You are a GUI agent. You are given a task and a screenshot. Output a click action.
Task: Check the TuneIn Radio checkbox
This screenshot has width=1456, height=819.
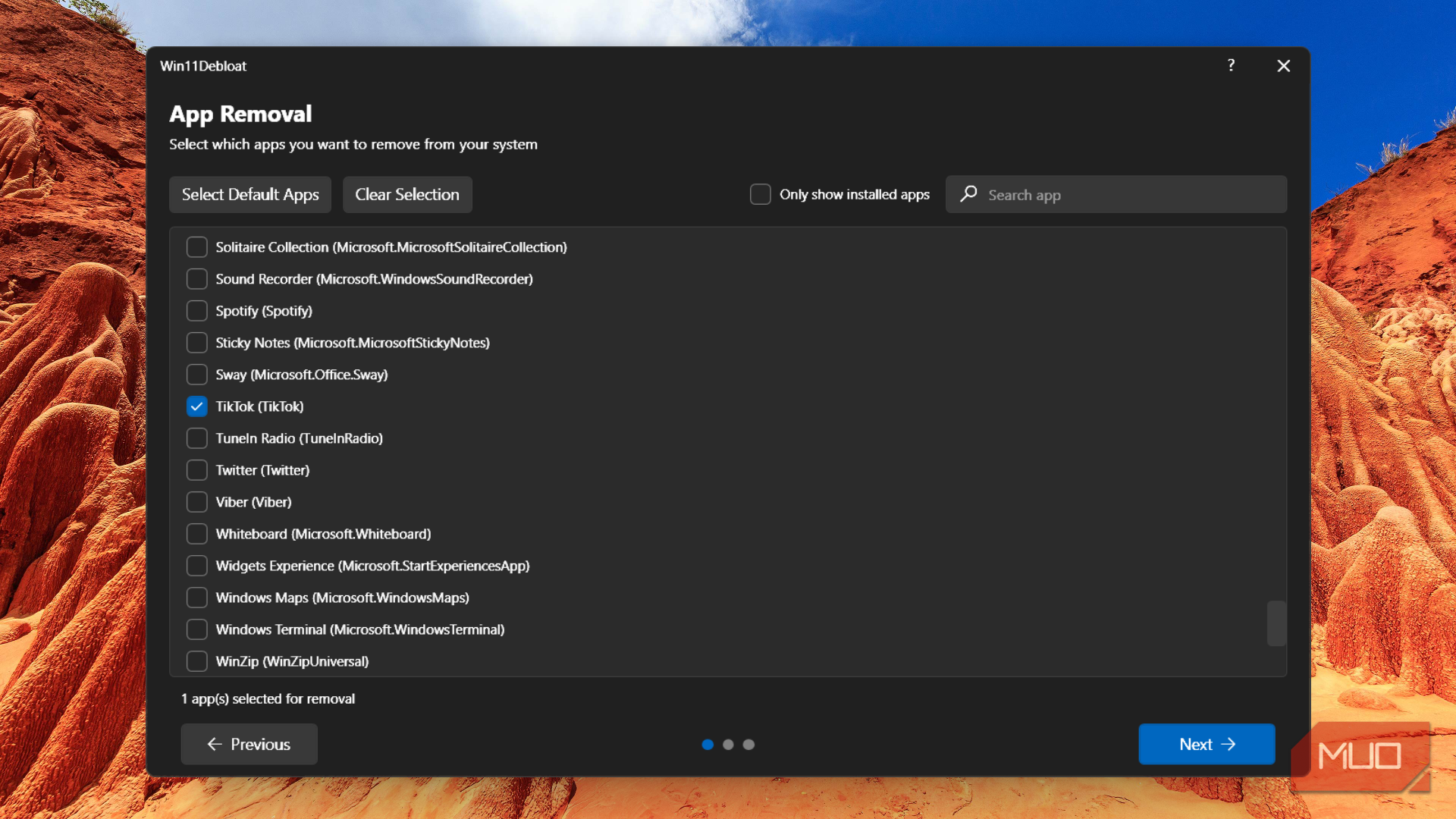[197, 438]
